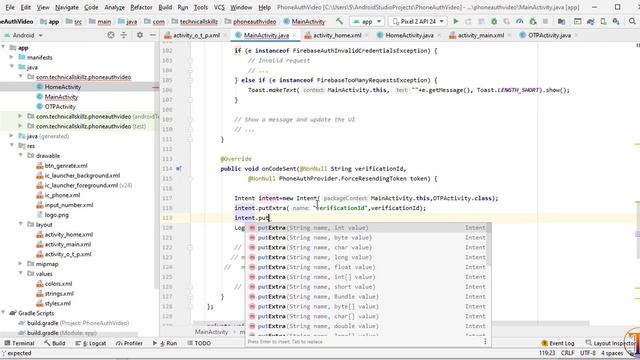Collapse the app module tree node
This screenshot has height=360, width=640.
coord(4,47)
